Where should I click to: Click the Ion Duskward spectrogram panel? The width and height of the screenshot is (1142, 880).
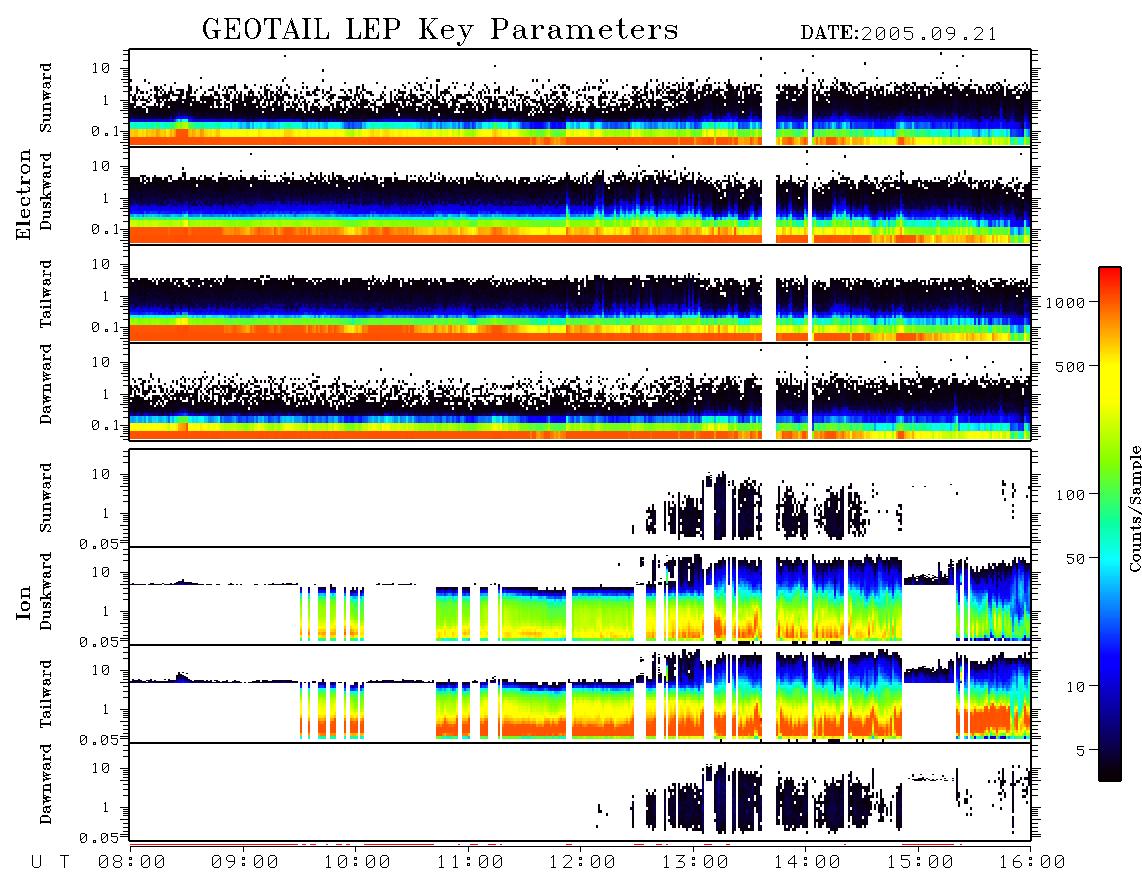pos(580,596)
